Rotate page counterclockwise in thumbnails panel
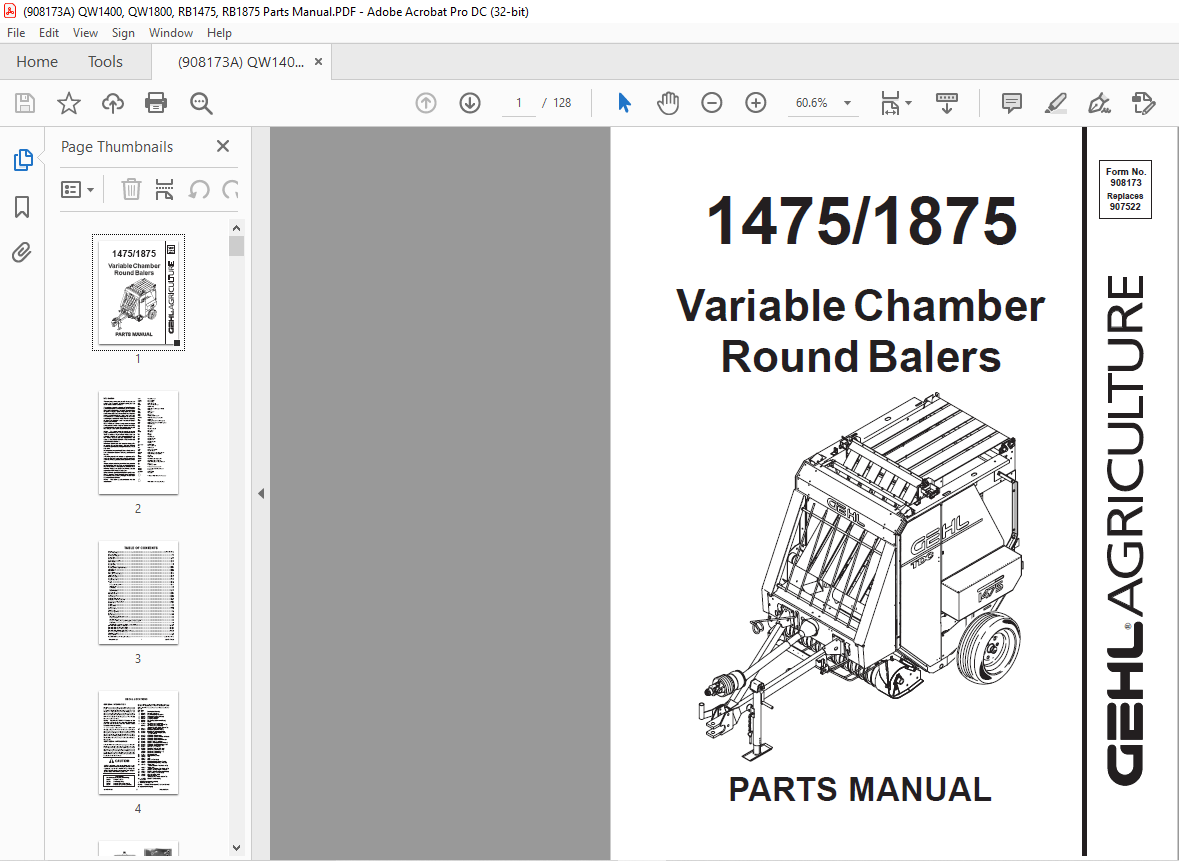Viewport: 1179px width, 861px height. [199, 189]
